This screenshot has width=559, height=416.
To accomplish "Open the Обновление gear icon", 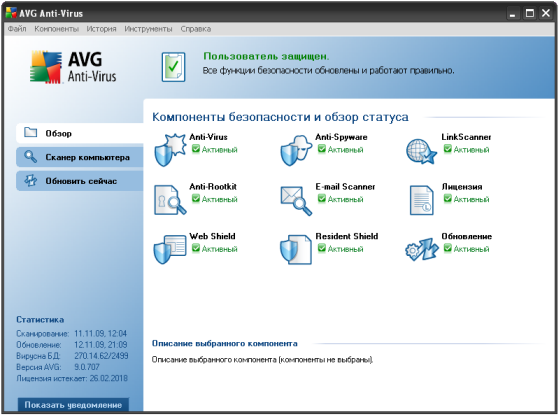I will 422,249.
